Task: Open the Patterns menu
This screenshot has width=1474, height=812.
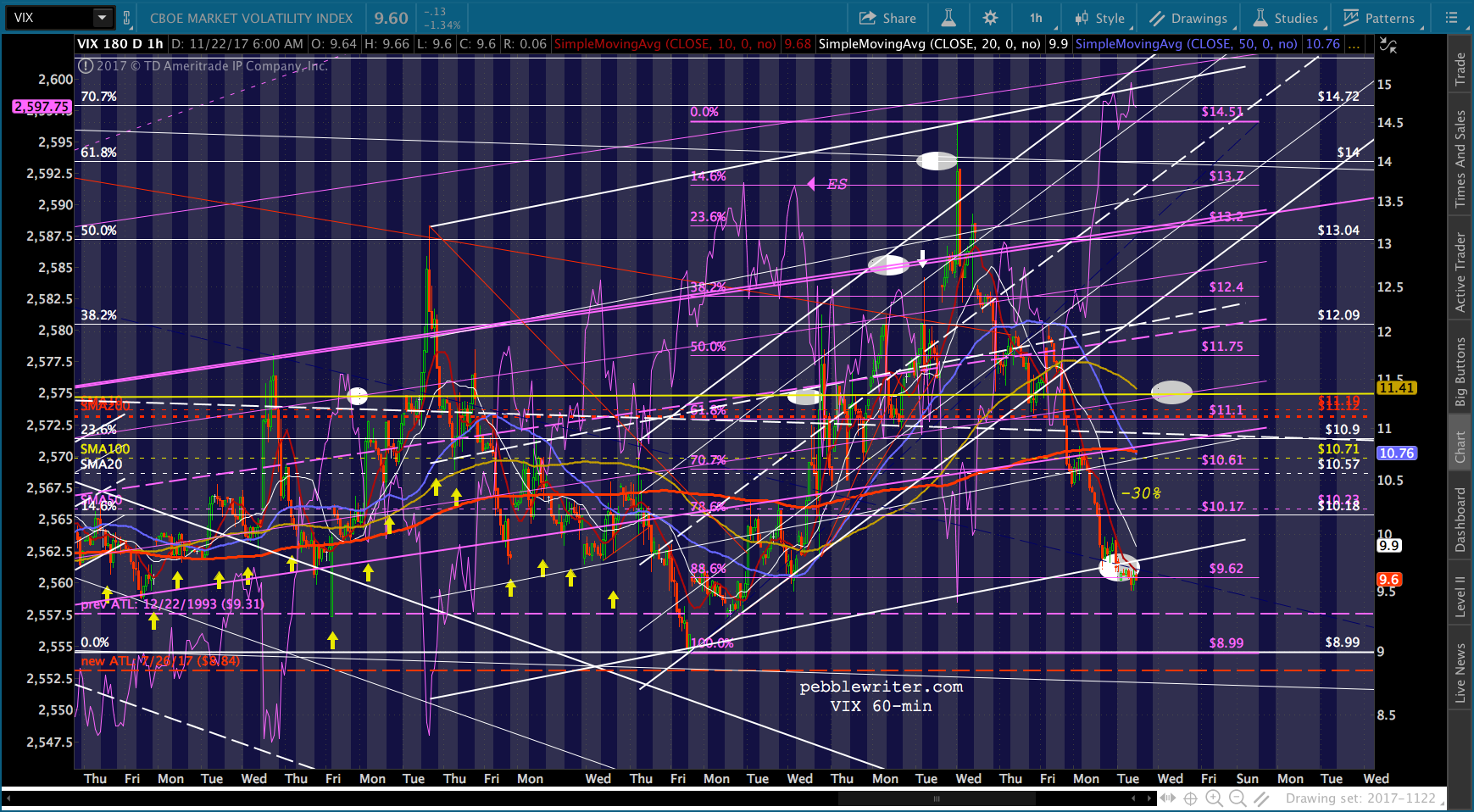Action: point(1379,18)
